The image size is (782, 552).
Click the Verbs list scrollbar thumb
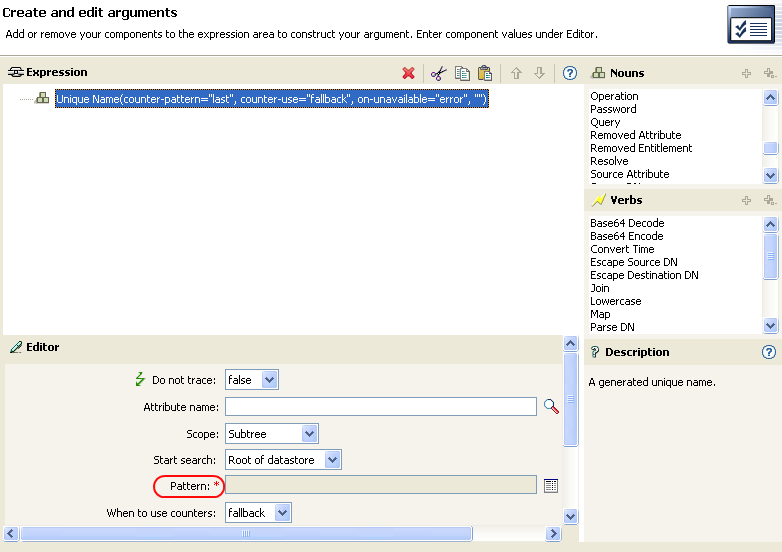[770, 256]
